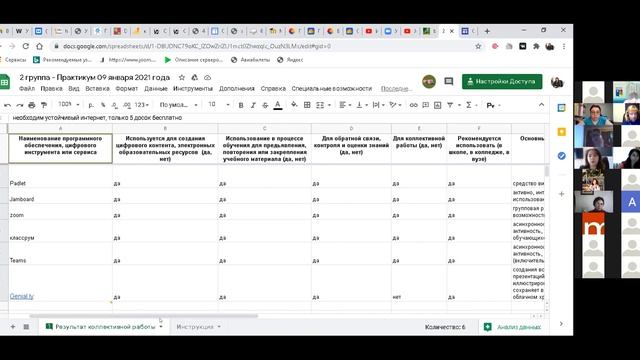Open the Яндекс bookmark
Image resolution: width=640 pixels, height=360 pixels.
tap(290, 60)
